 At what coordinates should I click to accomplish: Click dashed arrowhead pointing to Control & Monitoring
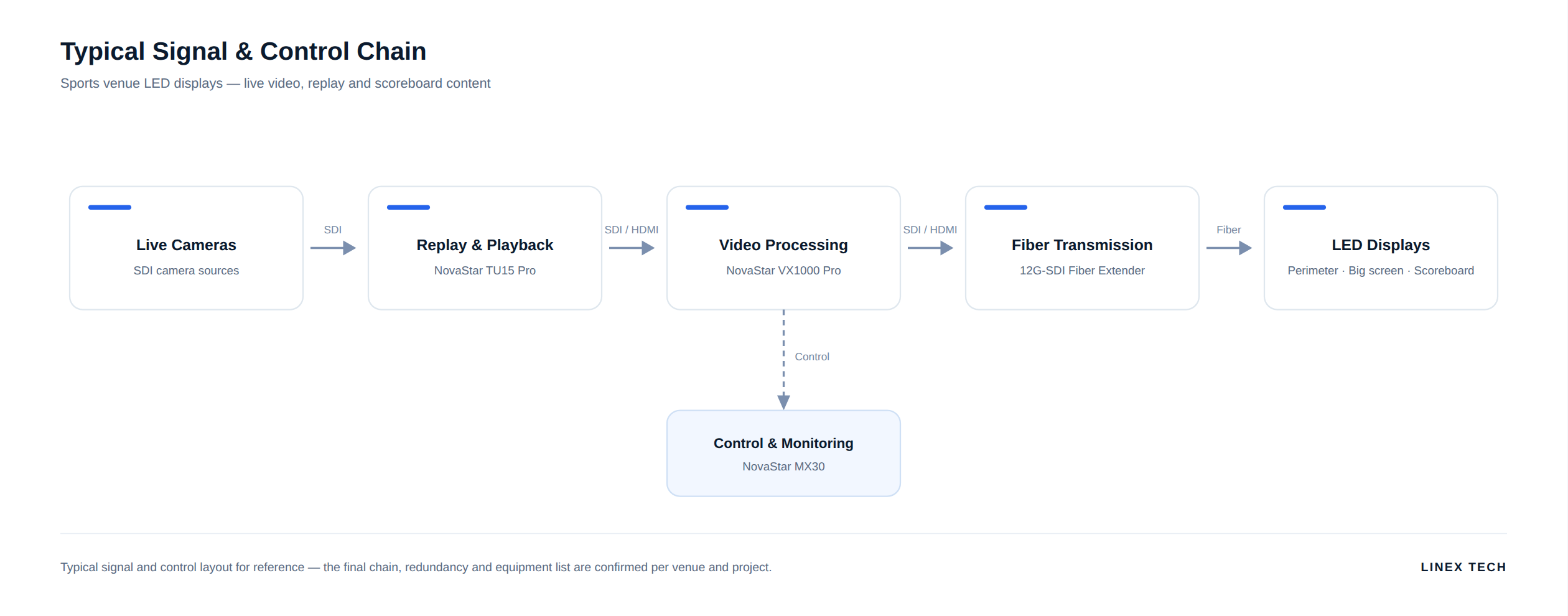point(783,401)
